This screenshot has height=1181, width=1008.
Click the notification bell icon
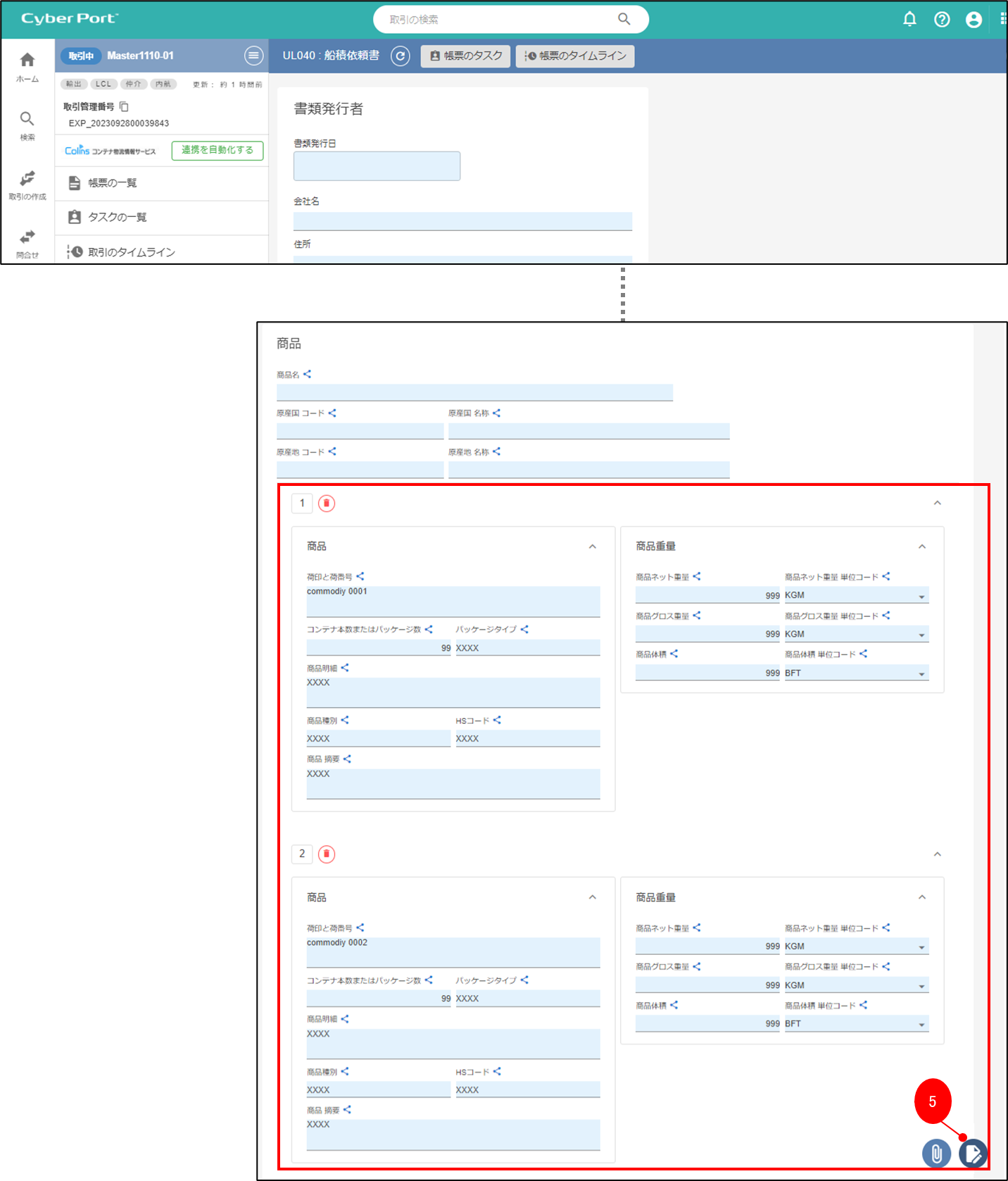[x=909, y=19]
